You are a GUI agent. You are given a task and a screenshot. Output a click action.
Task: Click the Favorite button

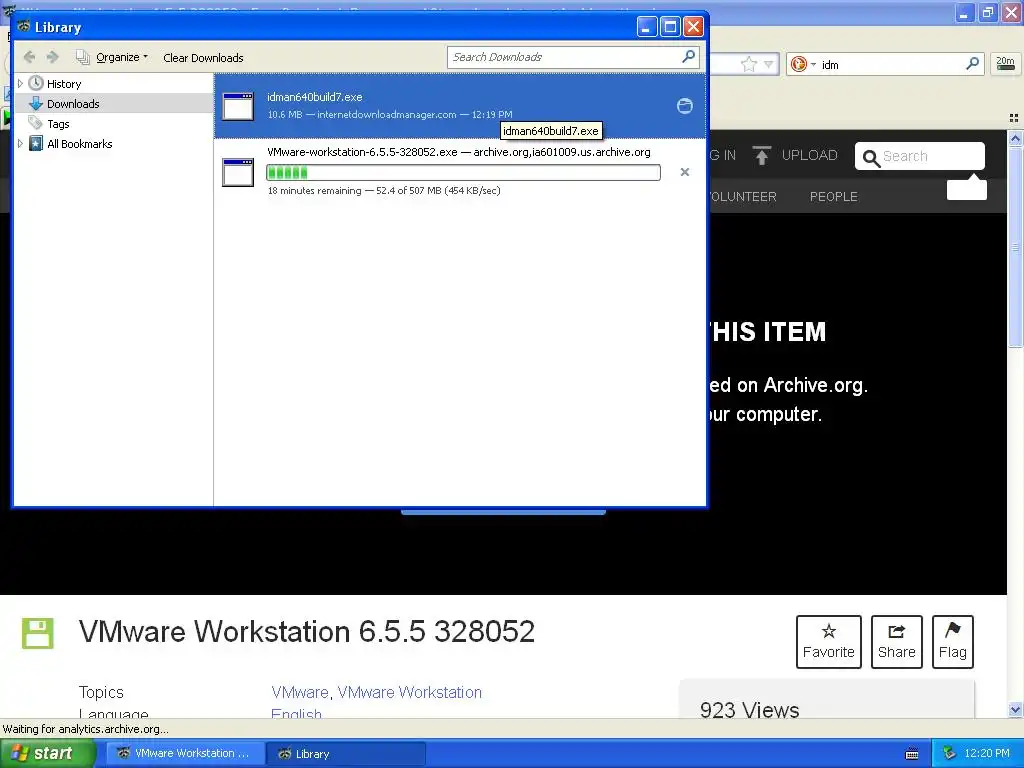pyautogui.click(x=829, y=641)
